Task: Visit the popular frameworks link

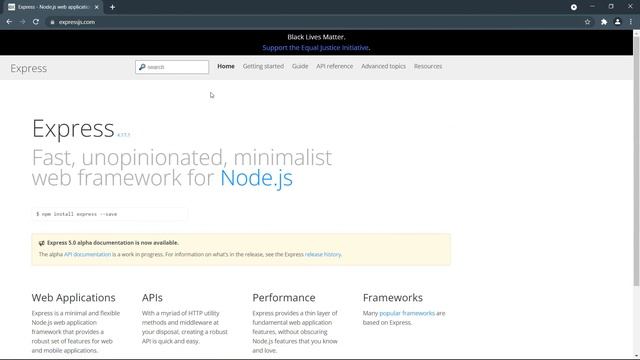Action: tap(407, 313)
